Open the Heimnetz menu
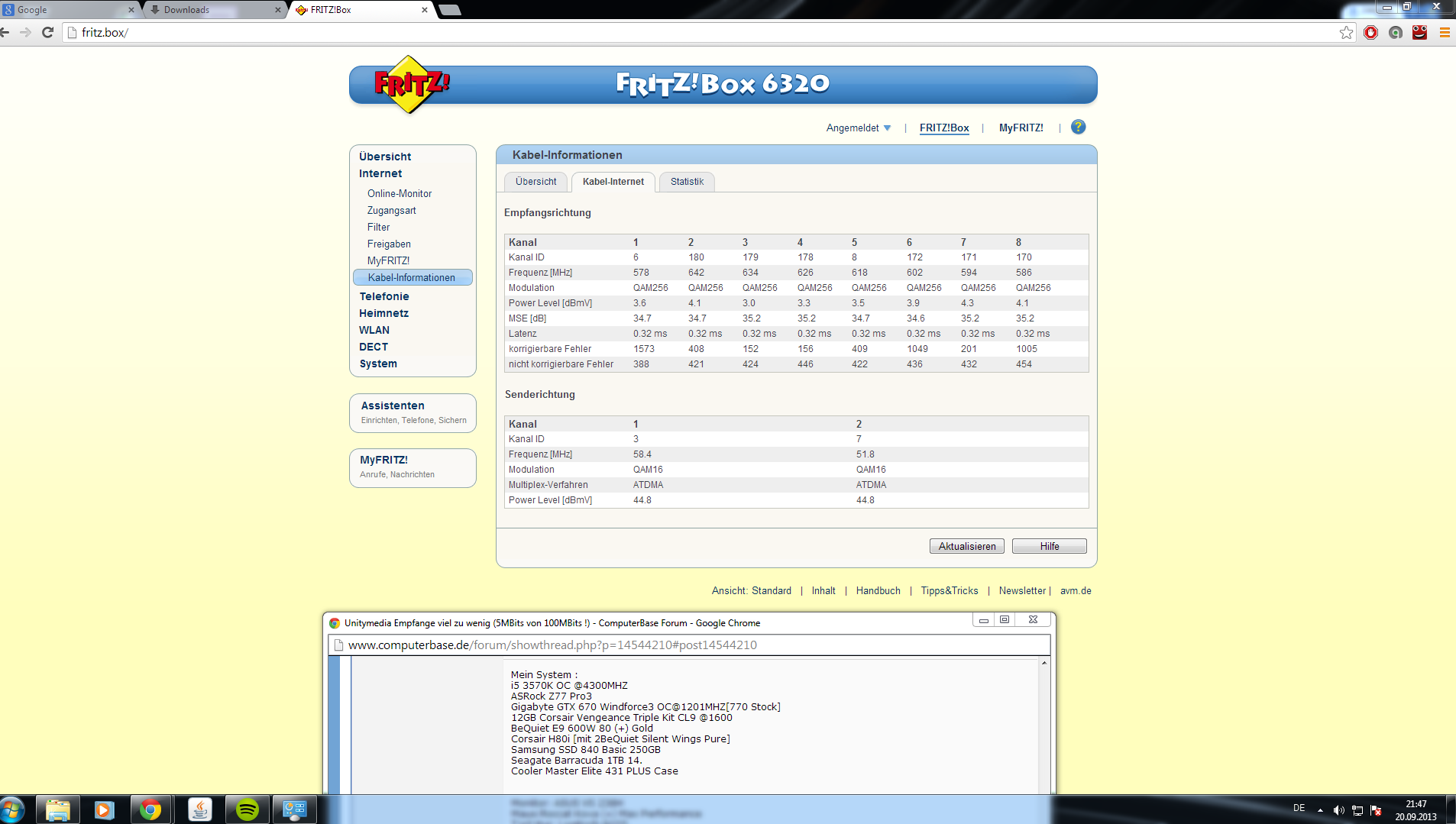The image size is (1456, 824). 383,313
